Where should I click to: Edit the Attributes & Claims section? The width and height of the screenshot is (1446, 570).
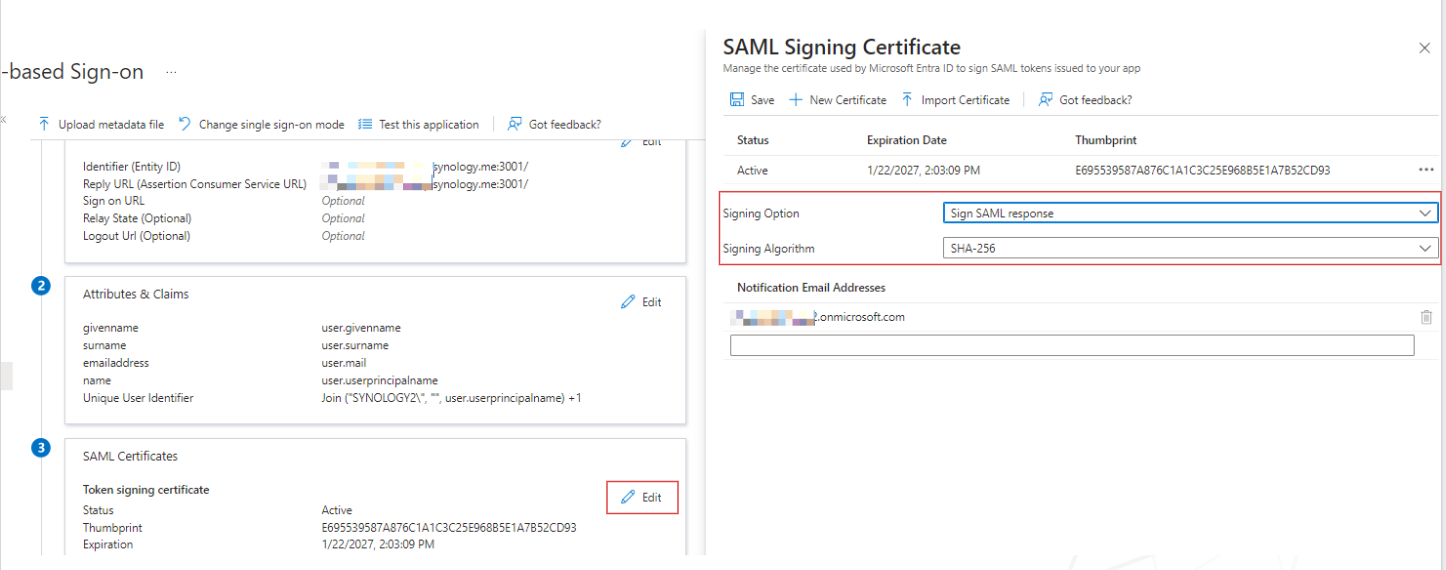(641, 302)
